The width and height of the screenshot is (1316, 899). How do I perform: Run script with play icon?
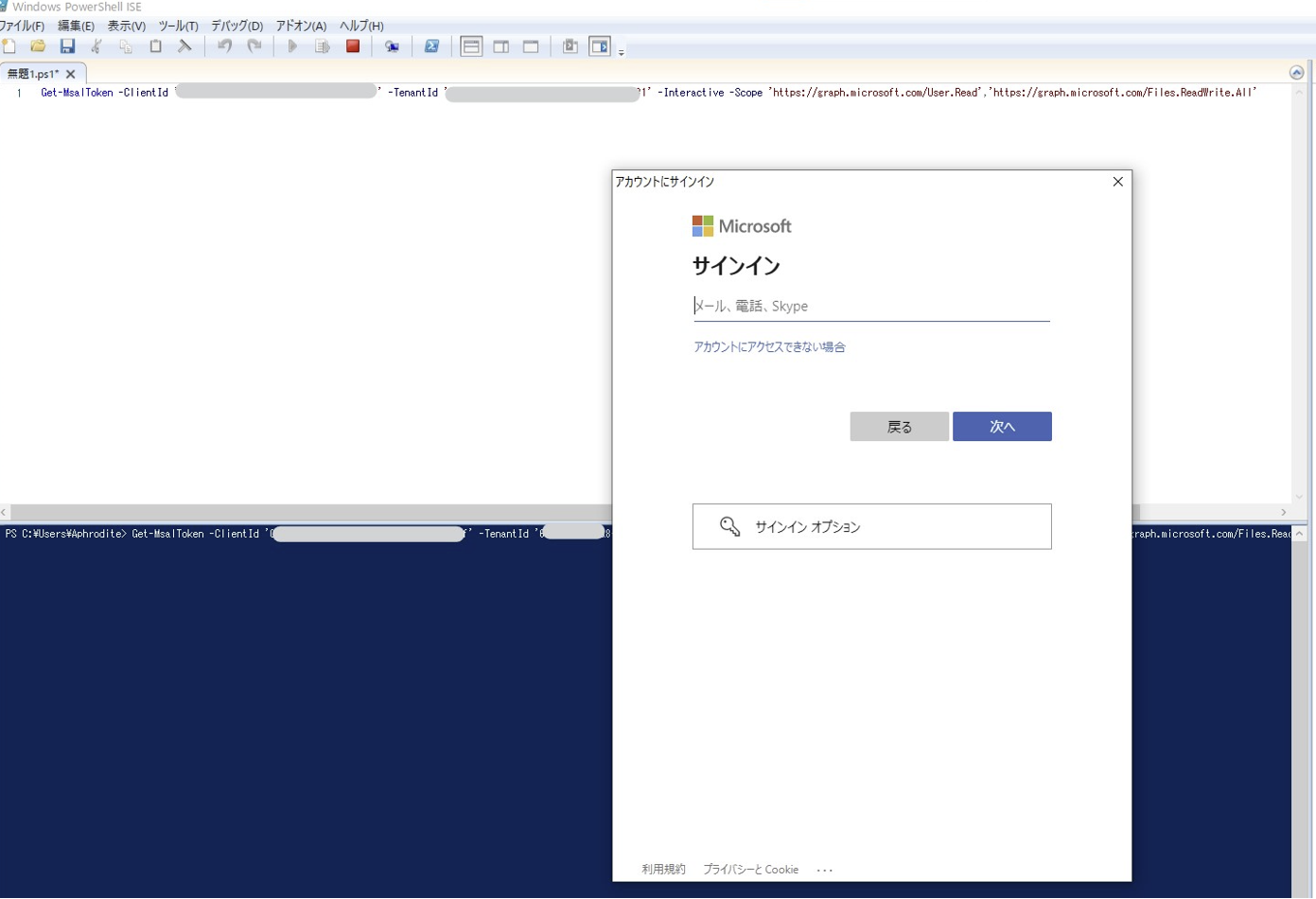(292, 46)
